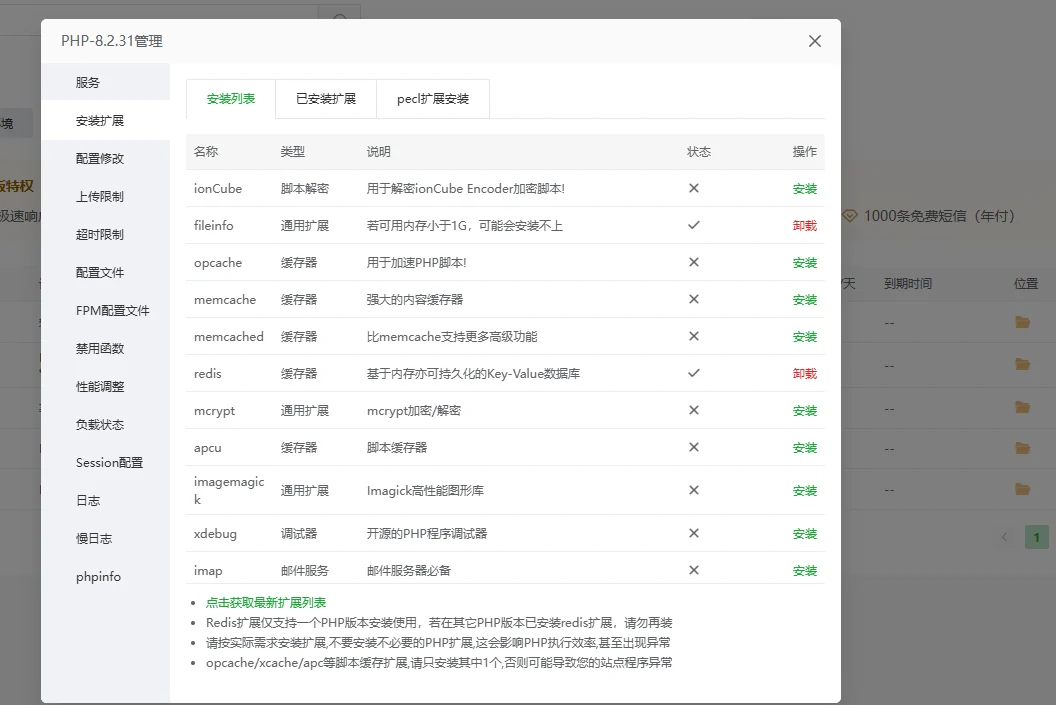
Task: Click description Imagick高性能图形库
Action: coord(425,491)
